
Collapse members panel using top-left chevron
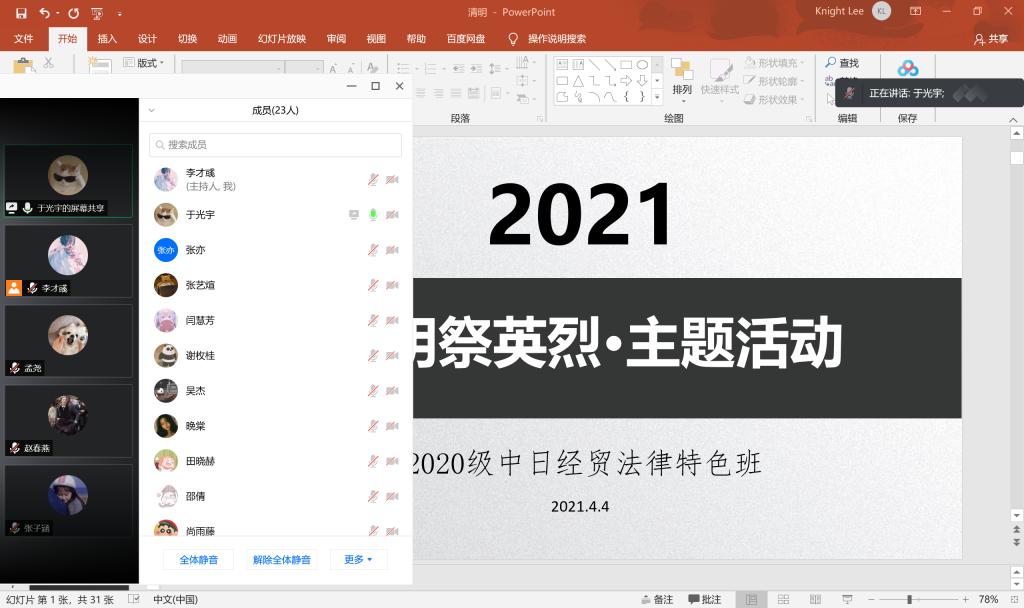coord(151,111)
